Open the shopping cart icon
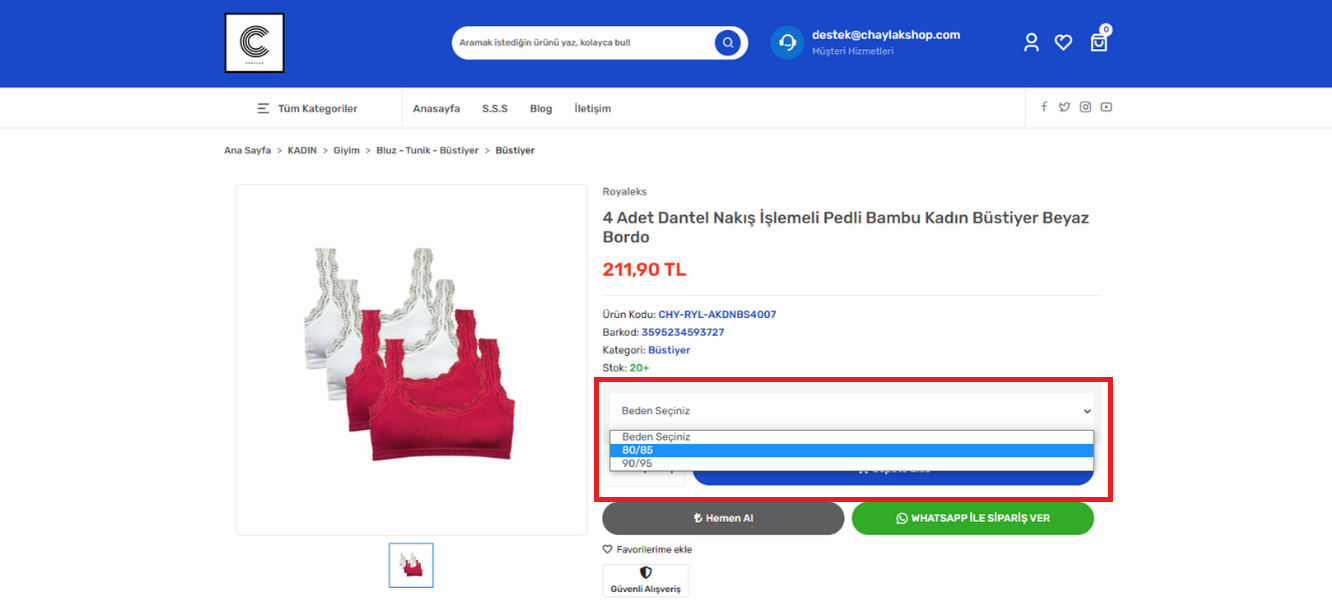1332x605 pixels. [x=1098, y=42]
